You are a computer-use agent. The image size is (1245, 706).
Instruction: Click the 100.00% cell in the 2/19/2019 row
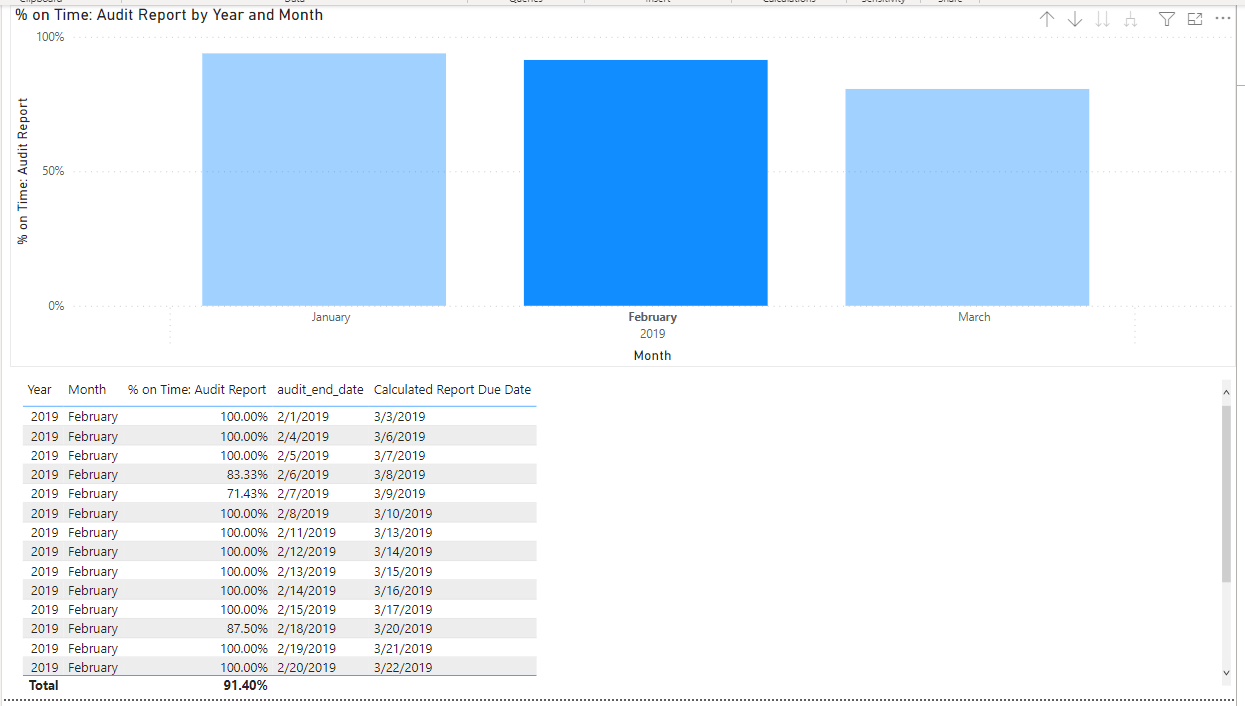click(244, 649)
